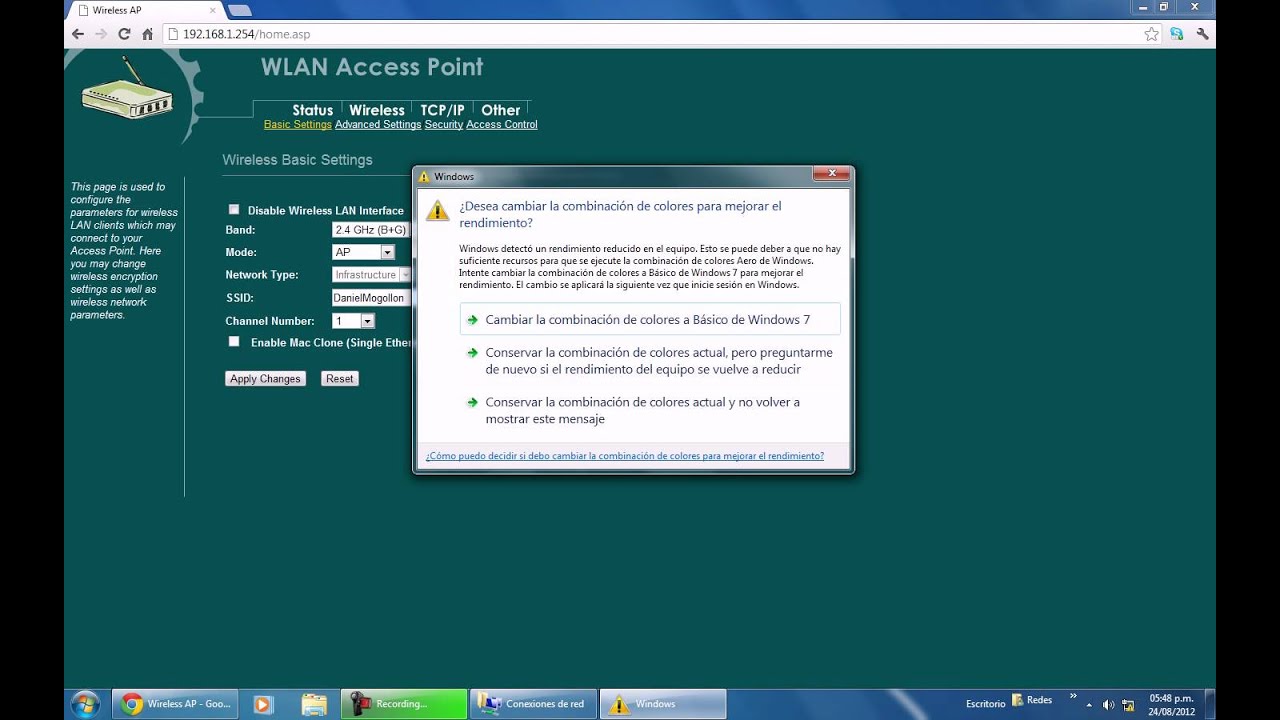This screenshot has height=720, width=1280.
Task: Close the Windows performance dialog
Action: coord(831,175)
